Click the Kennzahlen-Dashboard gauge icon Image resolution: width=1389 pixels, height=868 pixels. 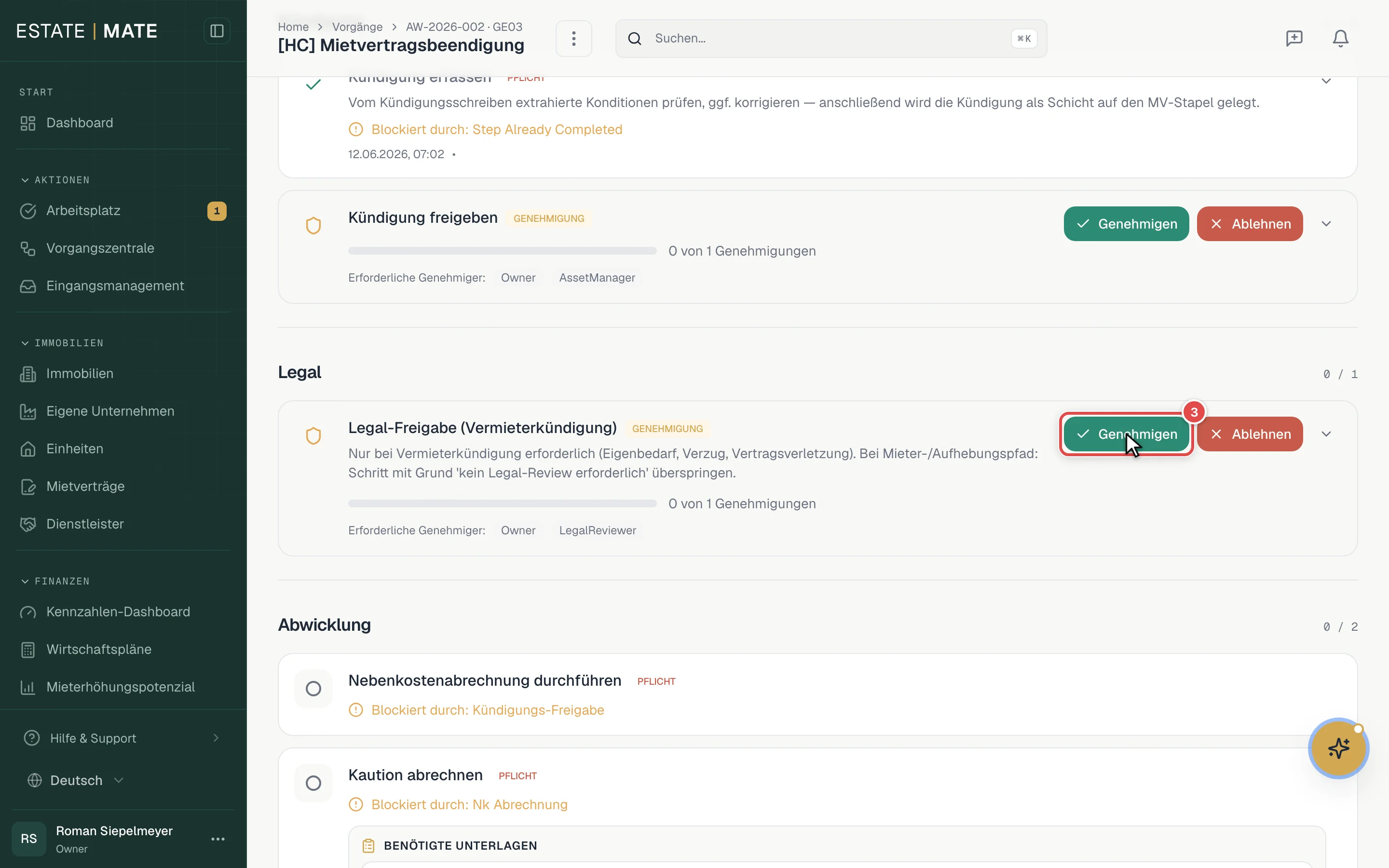(x=27, y=612)
